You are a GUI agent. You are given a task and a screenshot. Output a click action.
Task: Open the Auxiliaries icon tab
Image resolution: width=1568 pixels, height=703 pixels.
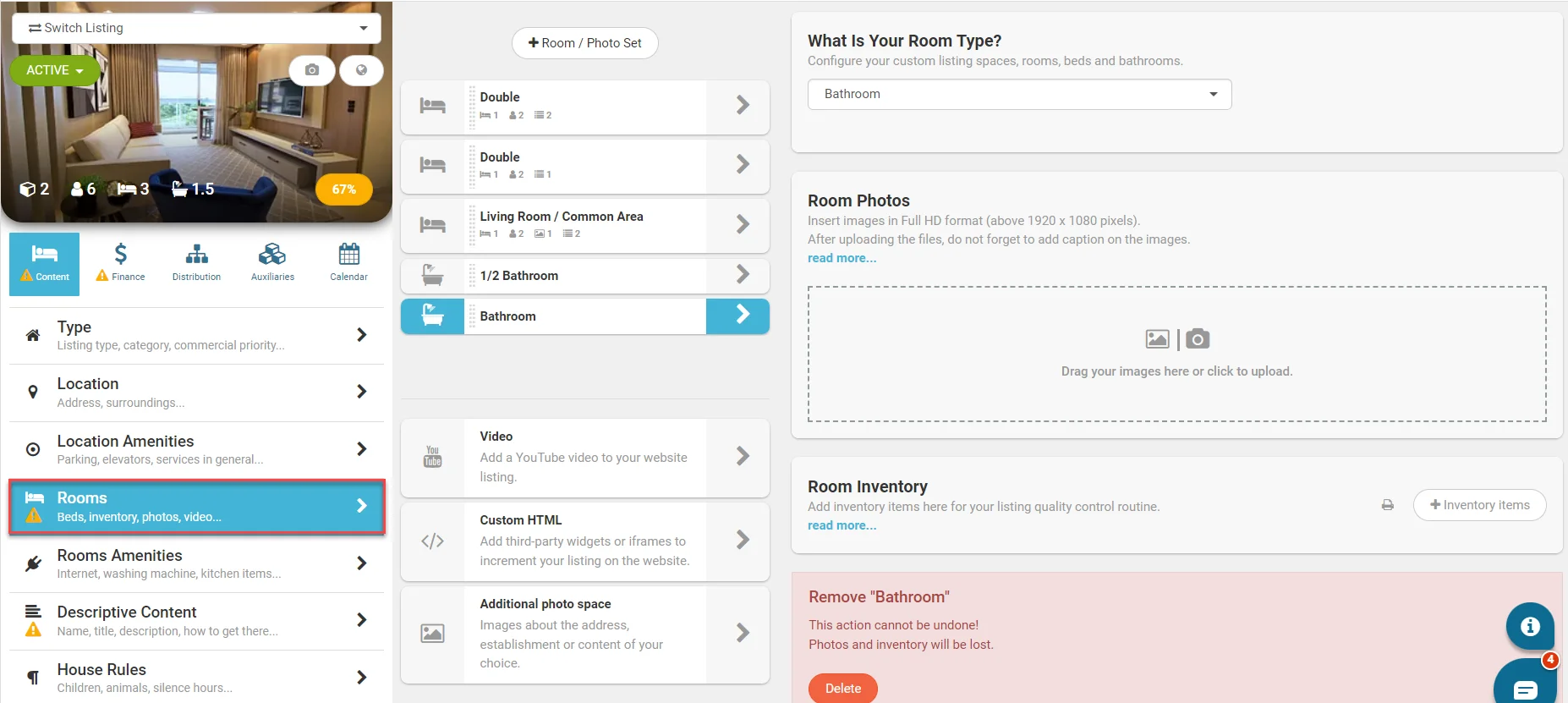tap(272, 263)
